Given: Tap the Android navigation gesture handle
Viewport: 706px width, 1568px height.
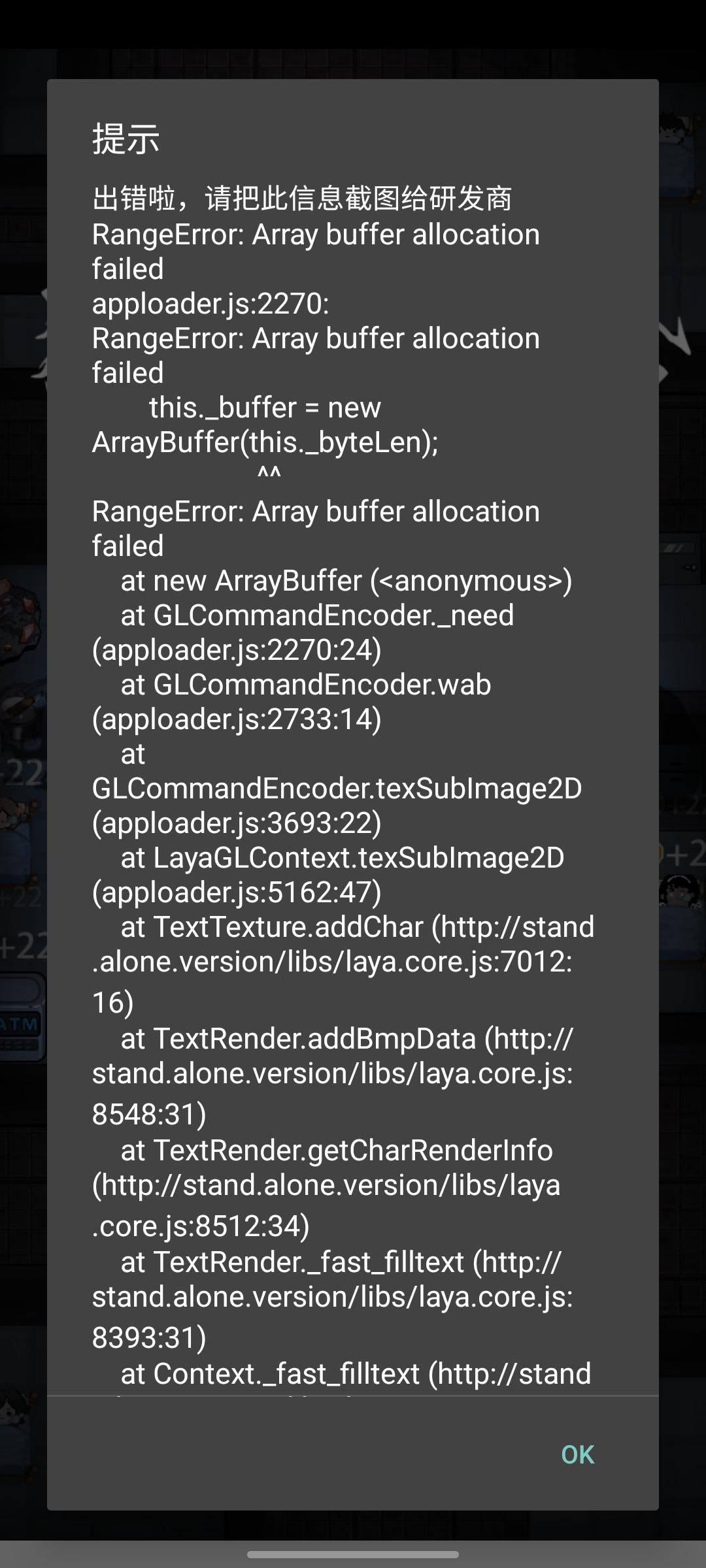Looking at the screenshot, I should (353, 1554).
